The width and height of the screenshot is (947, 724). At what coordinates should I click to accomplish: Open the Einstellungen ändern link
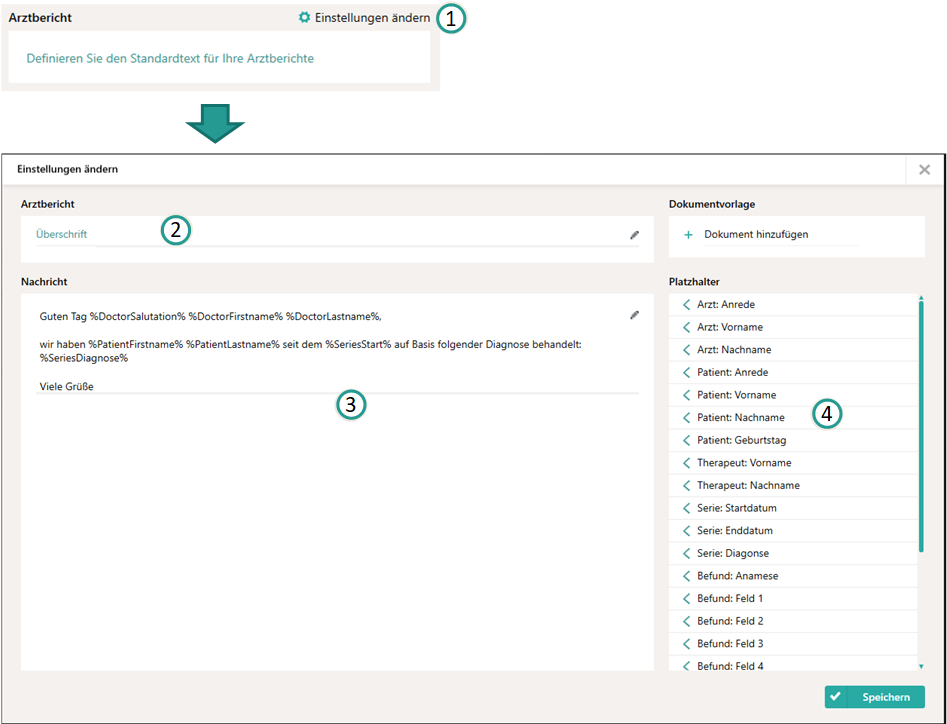[x=372, y=18]
